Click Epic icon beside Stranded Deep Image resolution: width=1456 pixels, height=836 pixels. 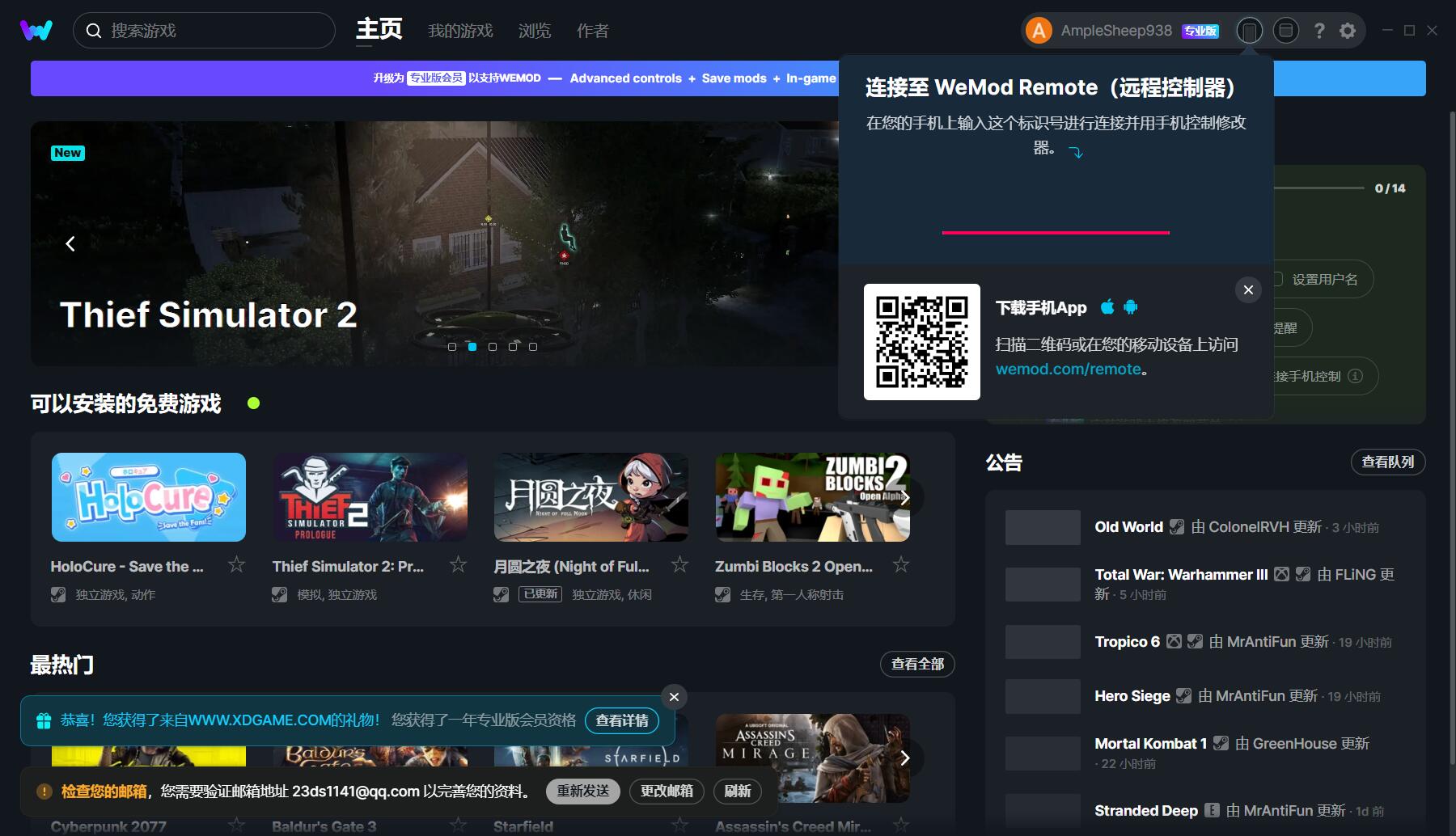point(1212,810)
